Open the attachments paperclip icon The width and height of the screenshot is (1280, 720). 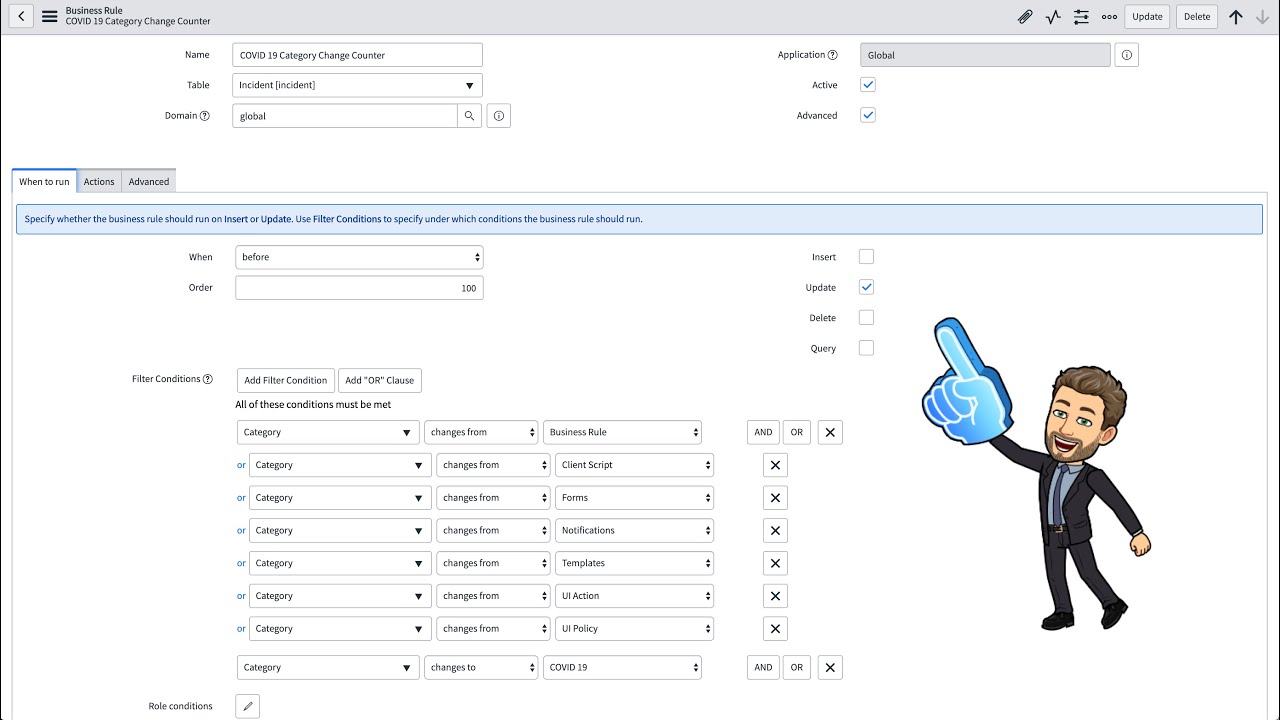tap(1024, 16)
